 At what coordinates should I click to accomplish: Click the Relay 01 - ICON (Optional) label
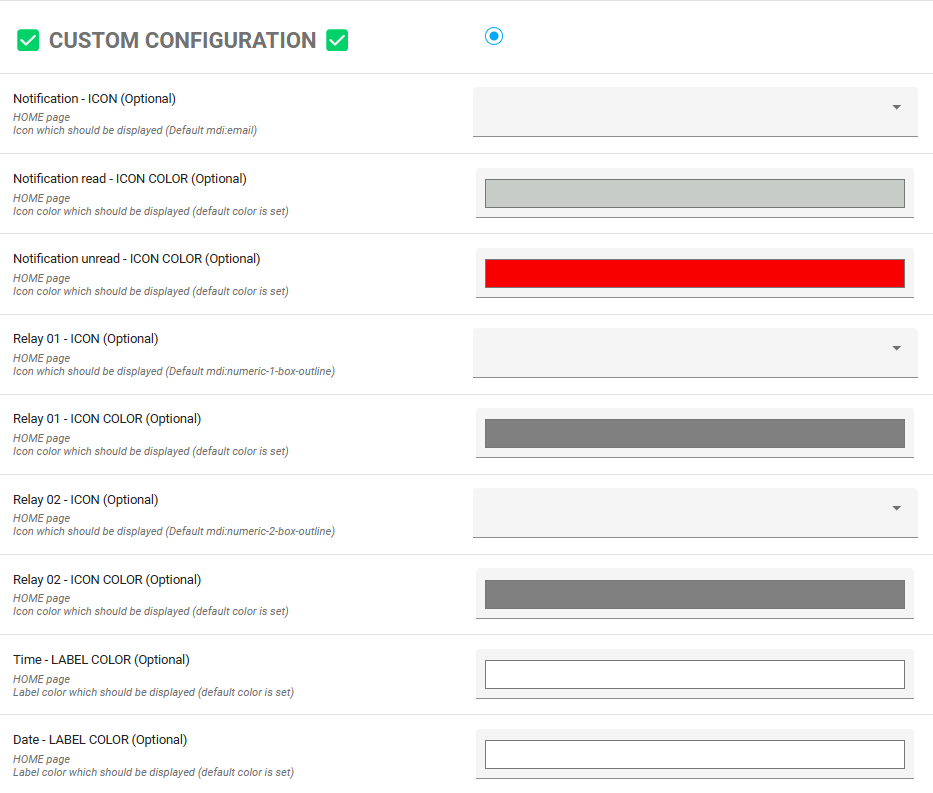click(x=85, y=339)
